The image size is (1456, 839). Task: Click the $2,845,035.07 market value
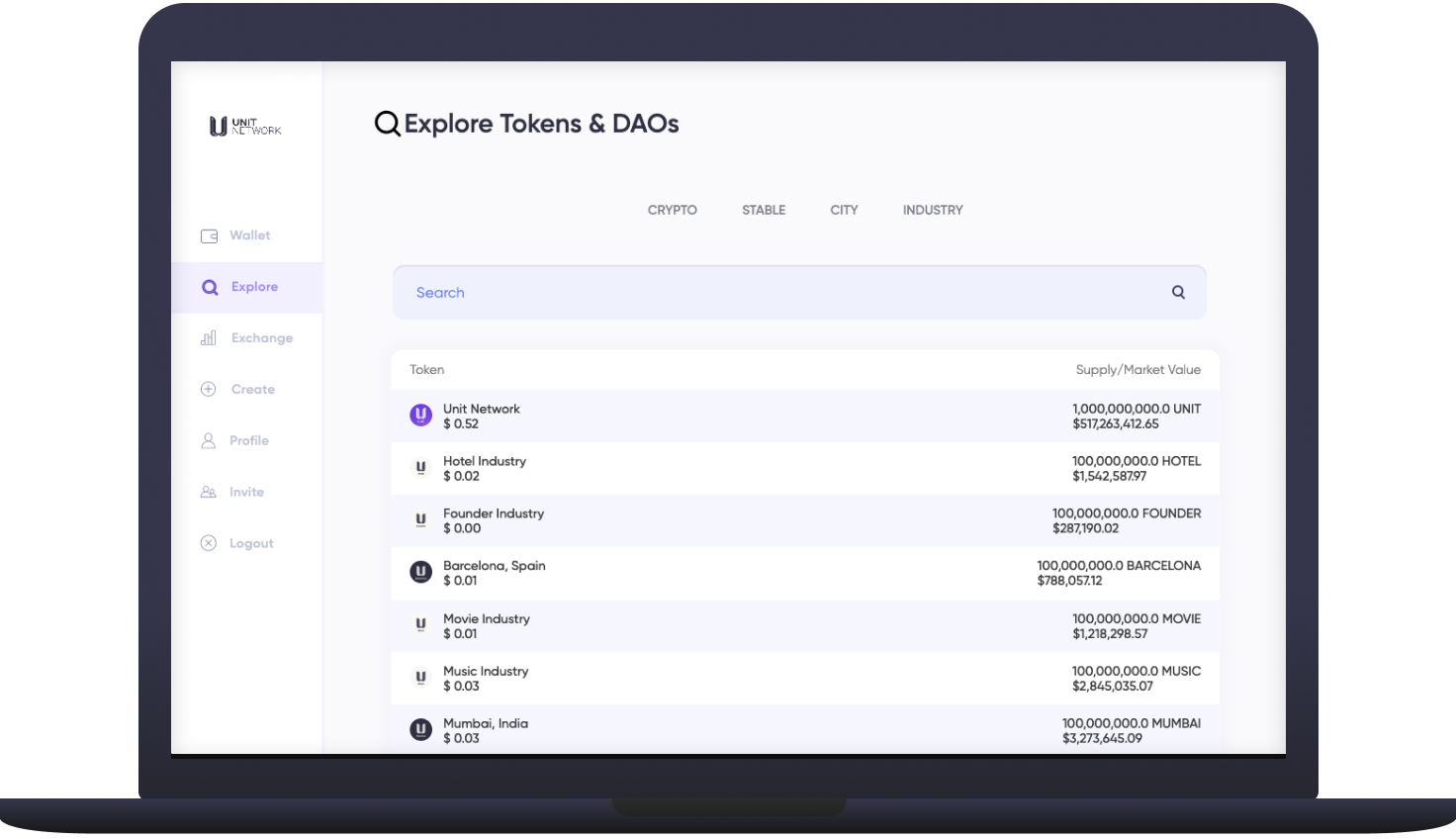(1113, 686)
